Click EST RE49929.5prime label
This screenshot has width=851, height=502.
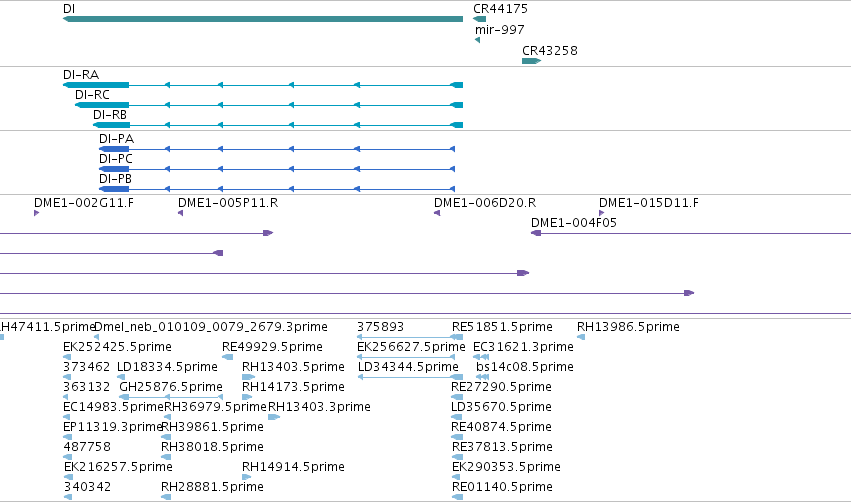coord(272,347)
